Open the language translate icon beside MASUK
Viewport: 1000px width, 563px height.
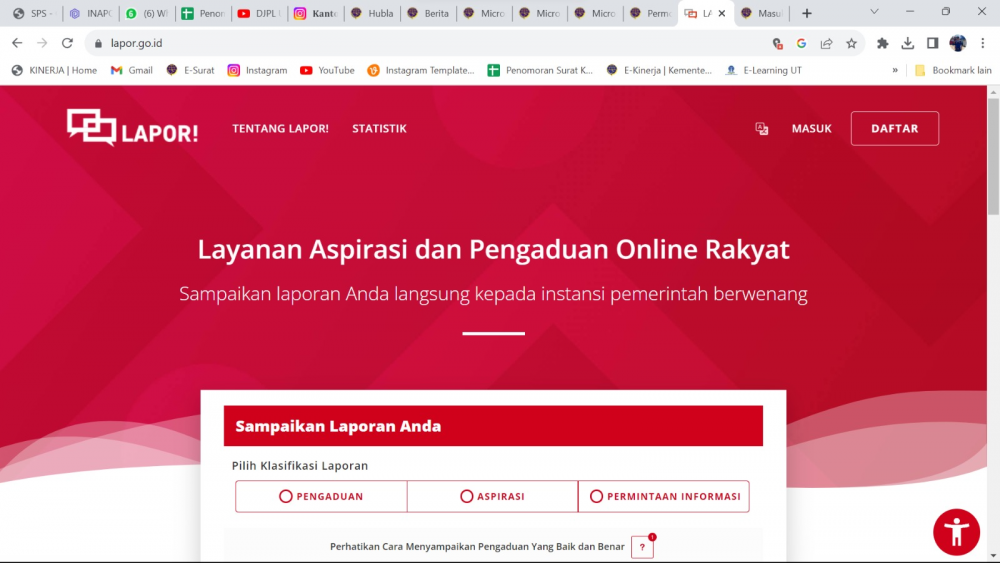pos(761,129)
